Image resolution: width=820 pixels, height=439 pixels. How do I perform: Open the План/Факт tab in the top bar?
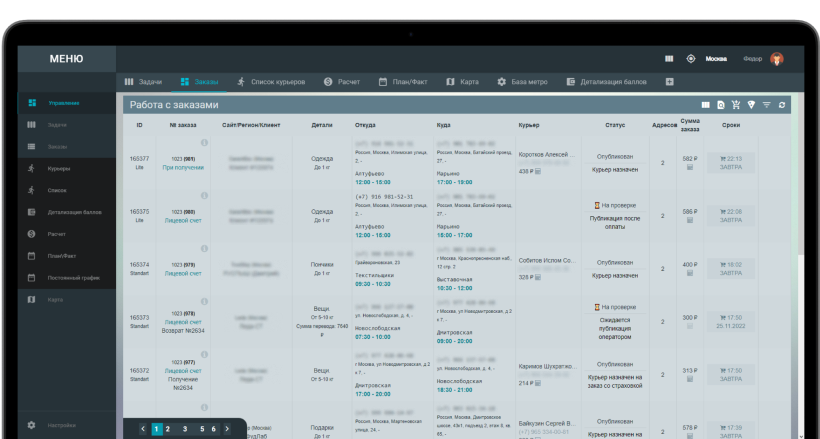point(403,82)
